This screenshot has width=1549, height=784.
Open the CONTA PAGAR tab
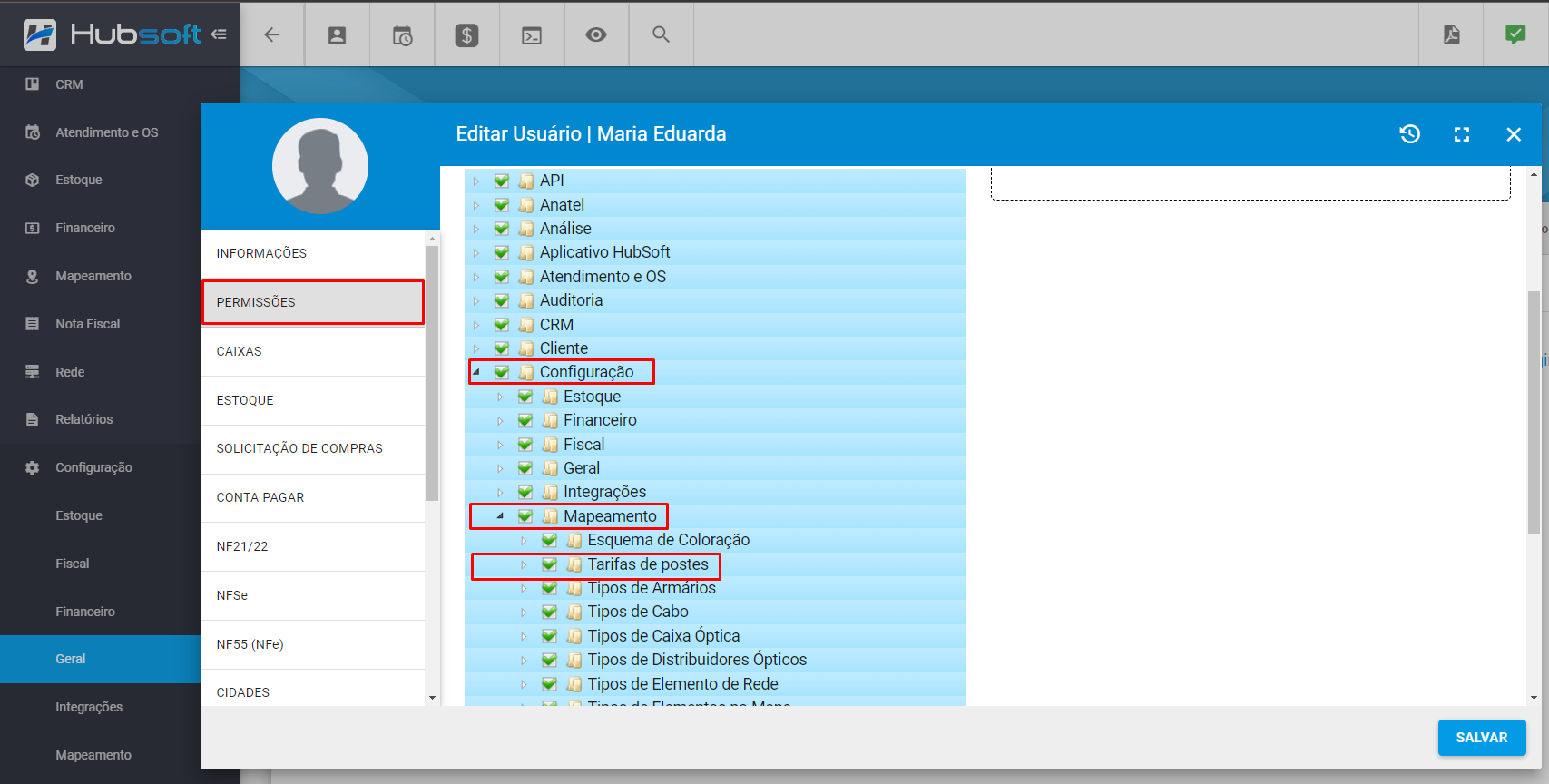(313, 497)
